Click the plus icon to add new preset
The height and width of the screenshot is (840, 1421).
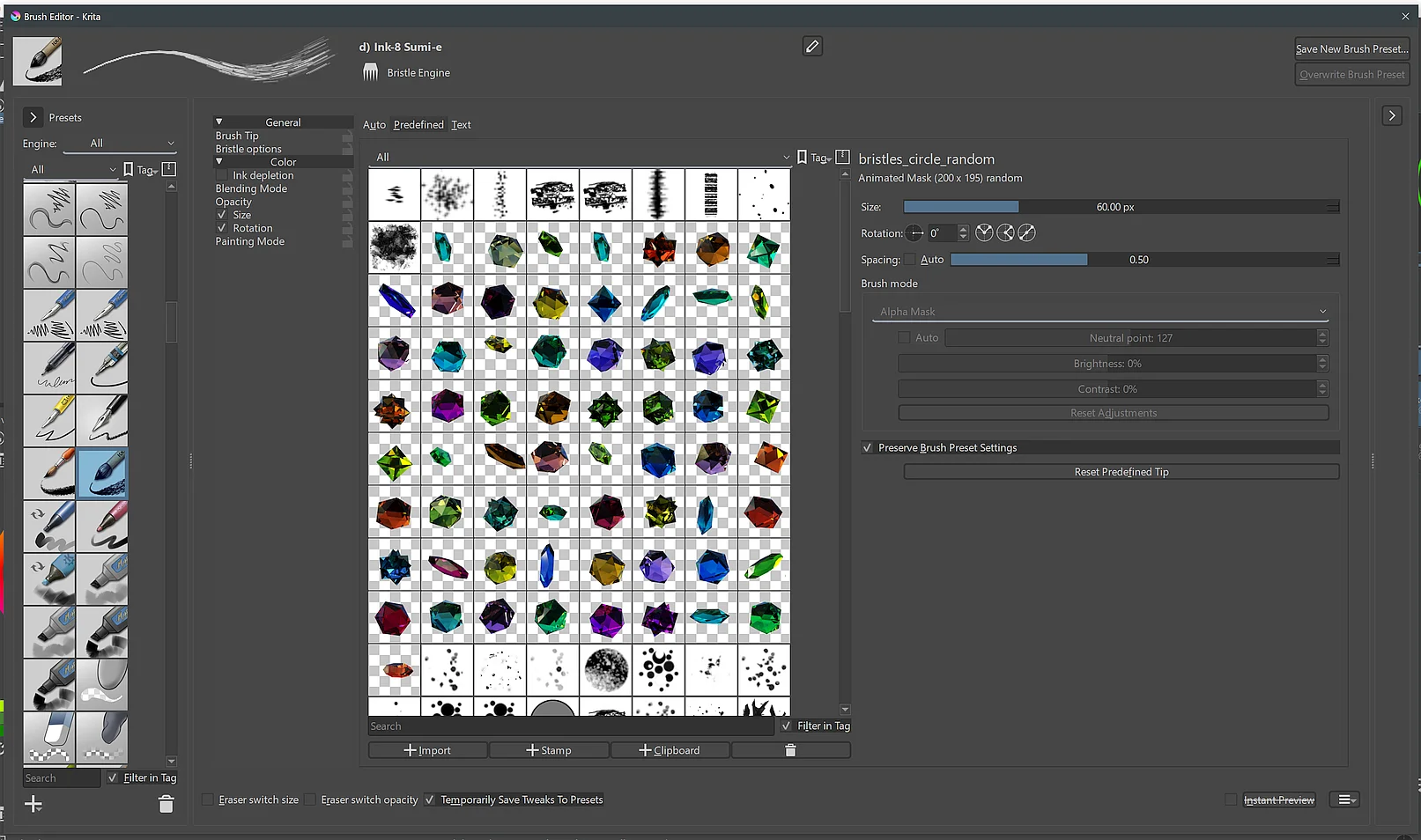pyautogui.click(x=33, y=804)
